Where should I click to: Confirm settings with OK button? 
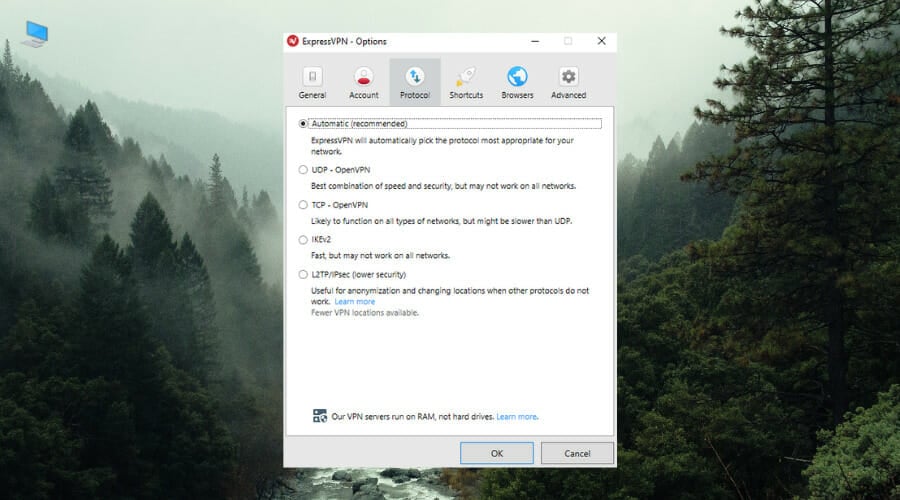pos(497,454)
